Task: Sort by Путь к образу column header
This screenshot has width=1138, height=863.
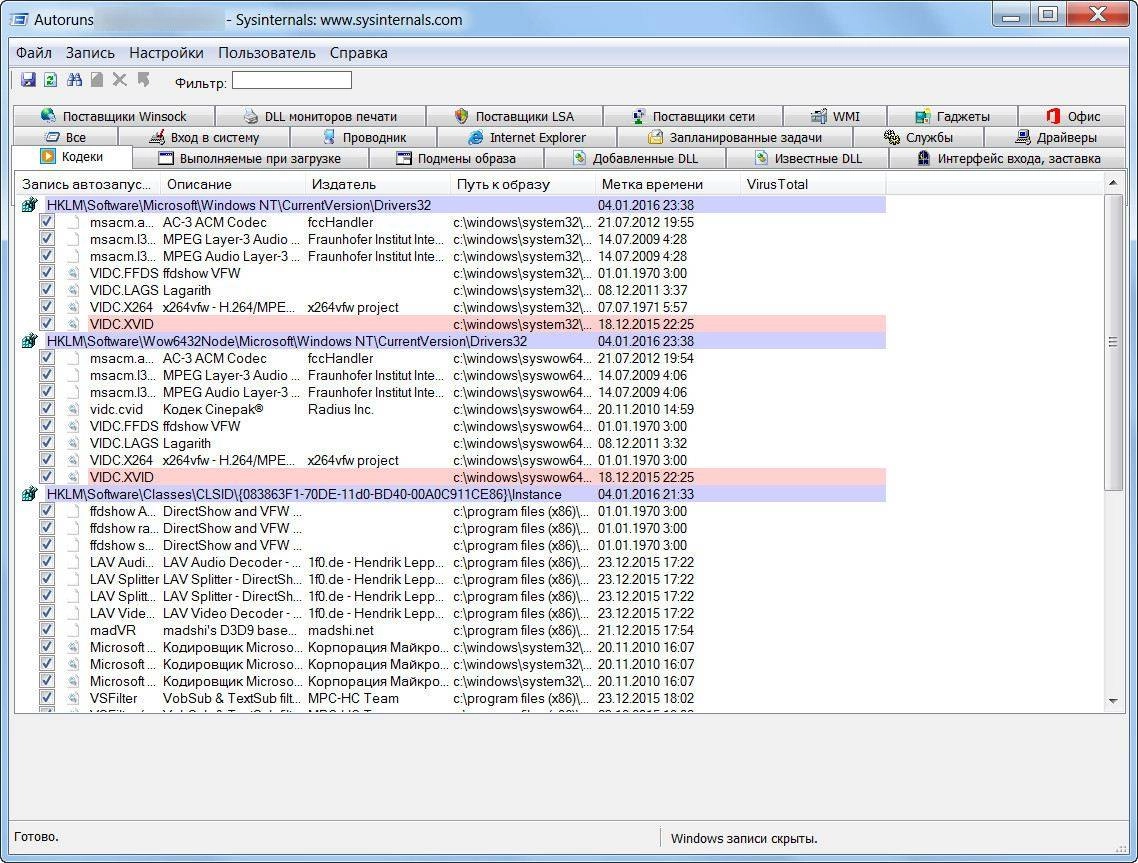Action: tap(522, 184)
